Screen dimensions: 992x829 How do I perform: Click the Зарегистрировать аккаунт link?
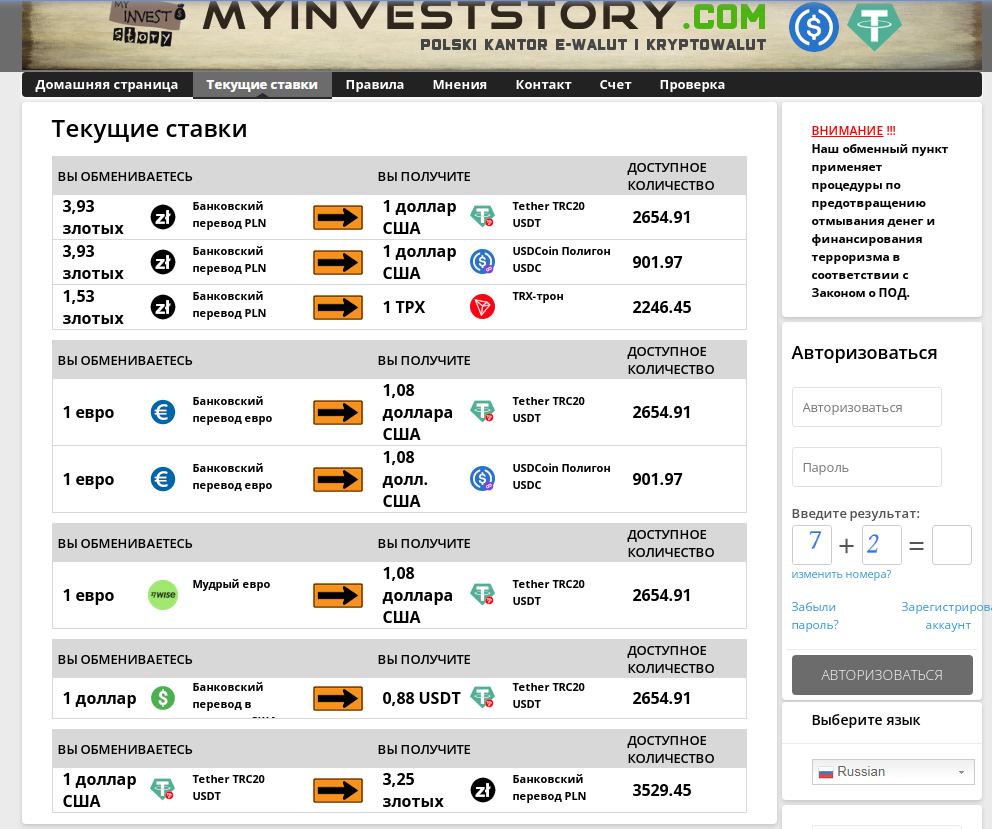tap(946, 616)
